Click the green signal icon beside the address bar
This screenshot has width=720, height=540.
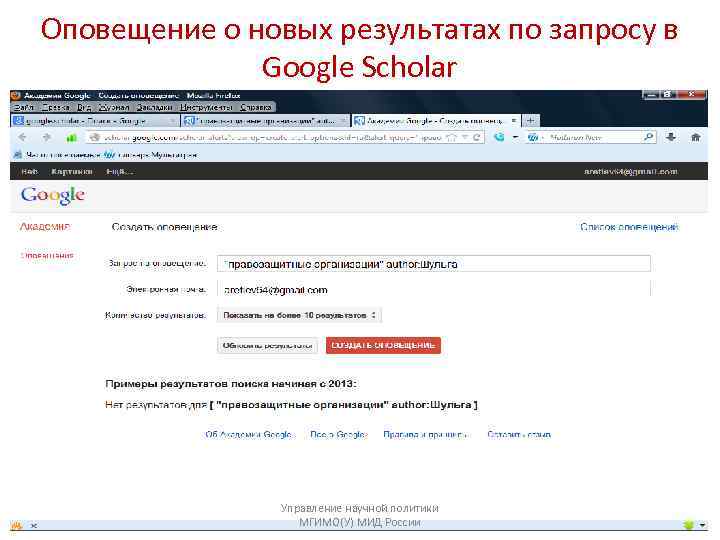(72, 137)
